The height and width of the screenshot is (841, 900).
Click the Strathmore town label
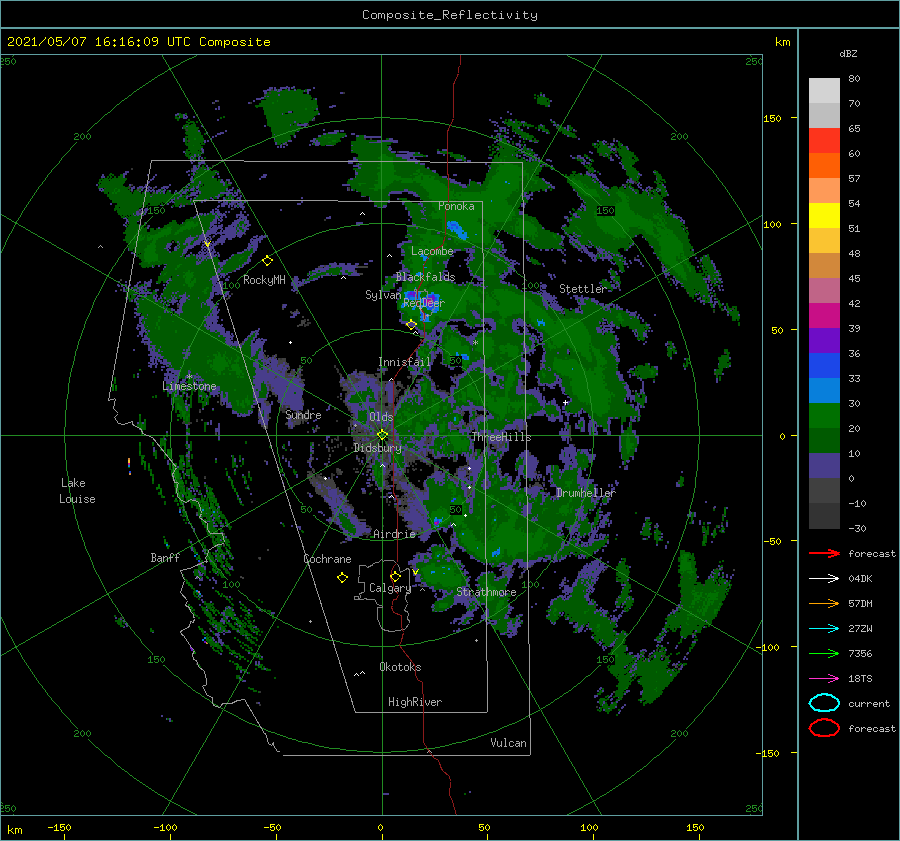point(486,592)
